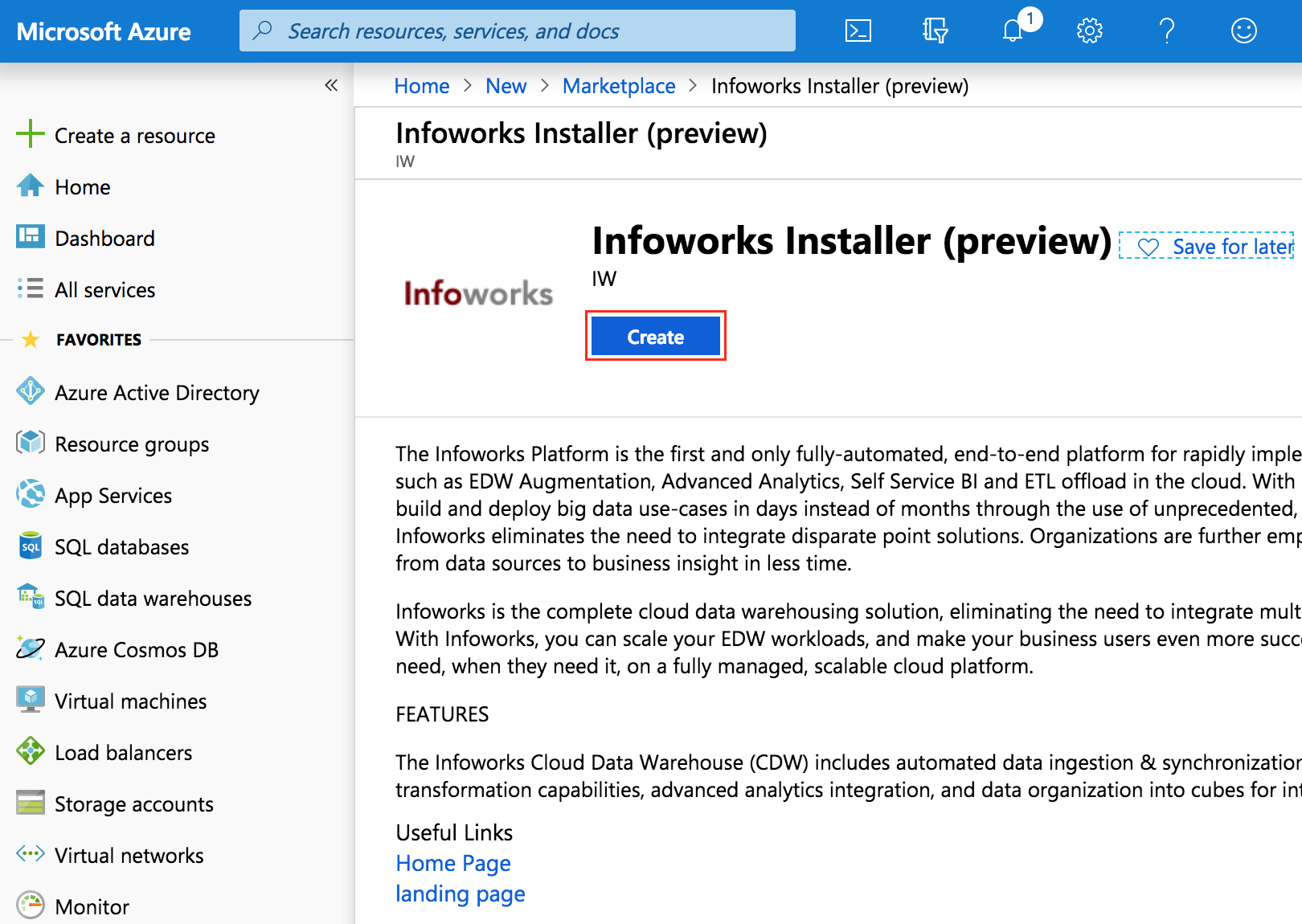Go to New breadcrumb link
This screenshot has width=1302, height=924.
506,86
